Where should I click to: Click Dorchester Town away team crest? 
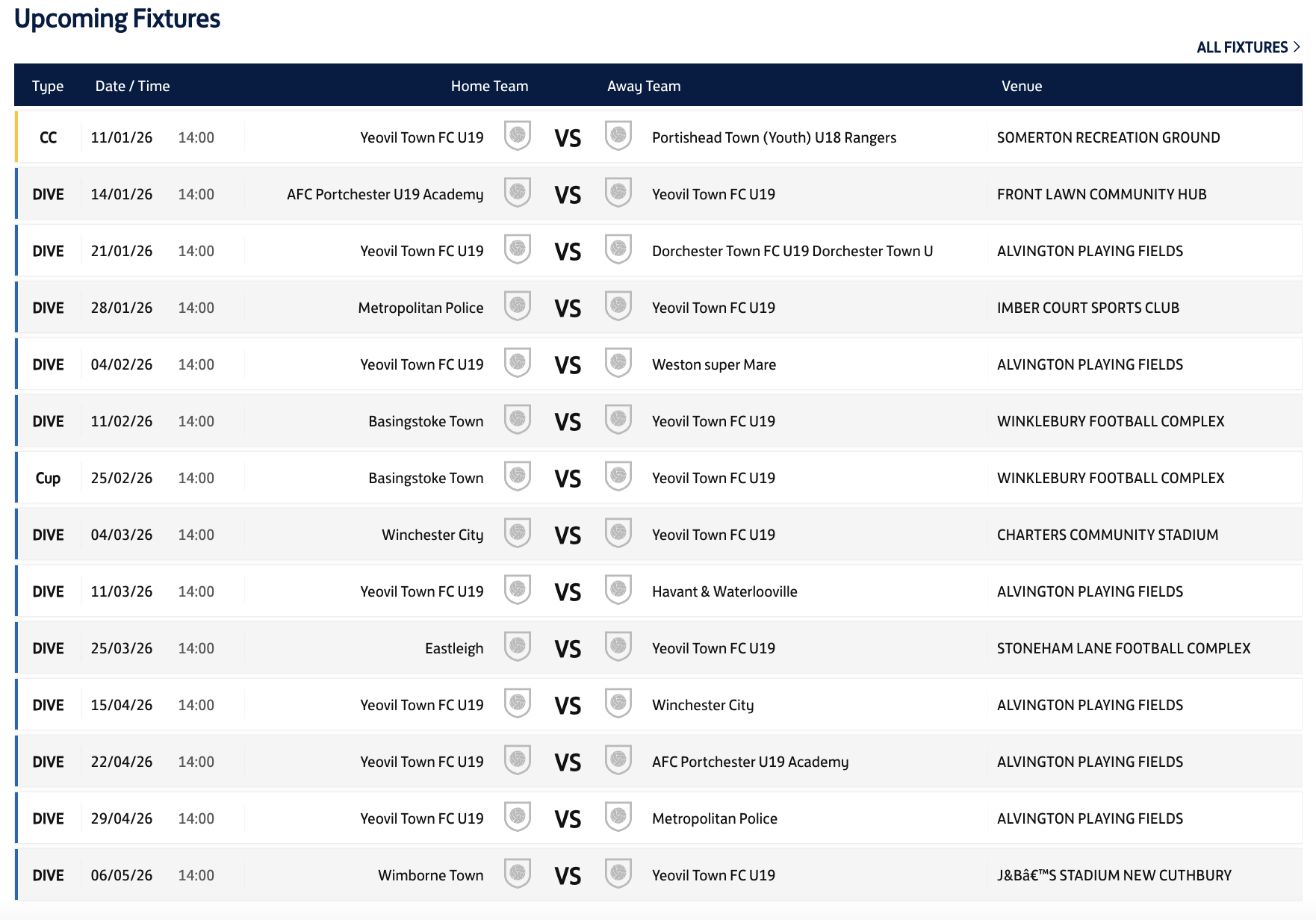[618, 249]
